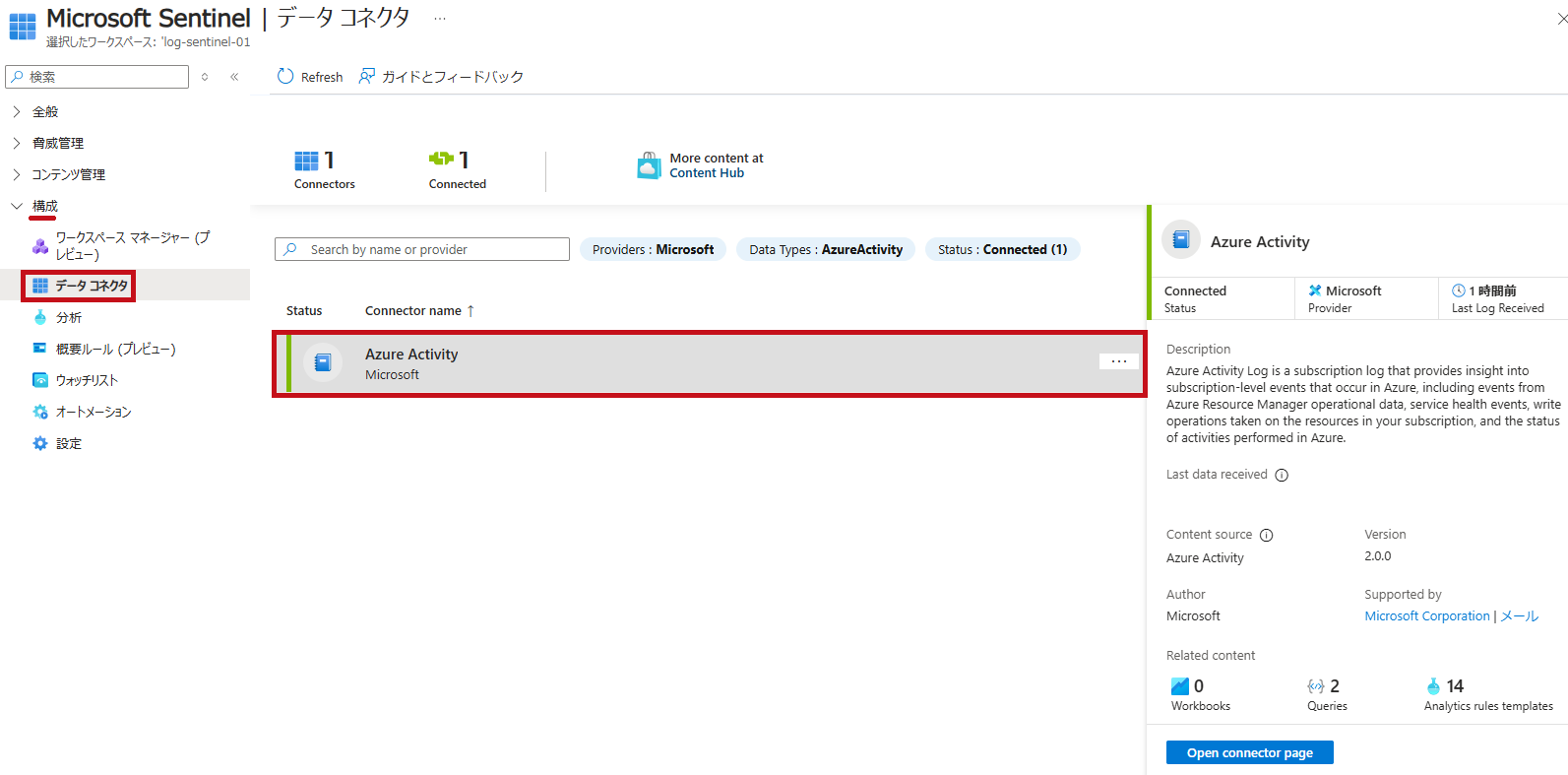1568x775 pixels.
Task: Open the Providers : Microsoft filter
Action: tap(653, 249)
